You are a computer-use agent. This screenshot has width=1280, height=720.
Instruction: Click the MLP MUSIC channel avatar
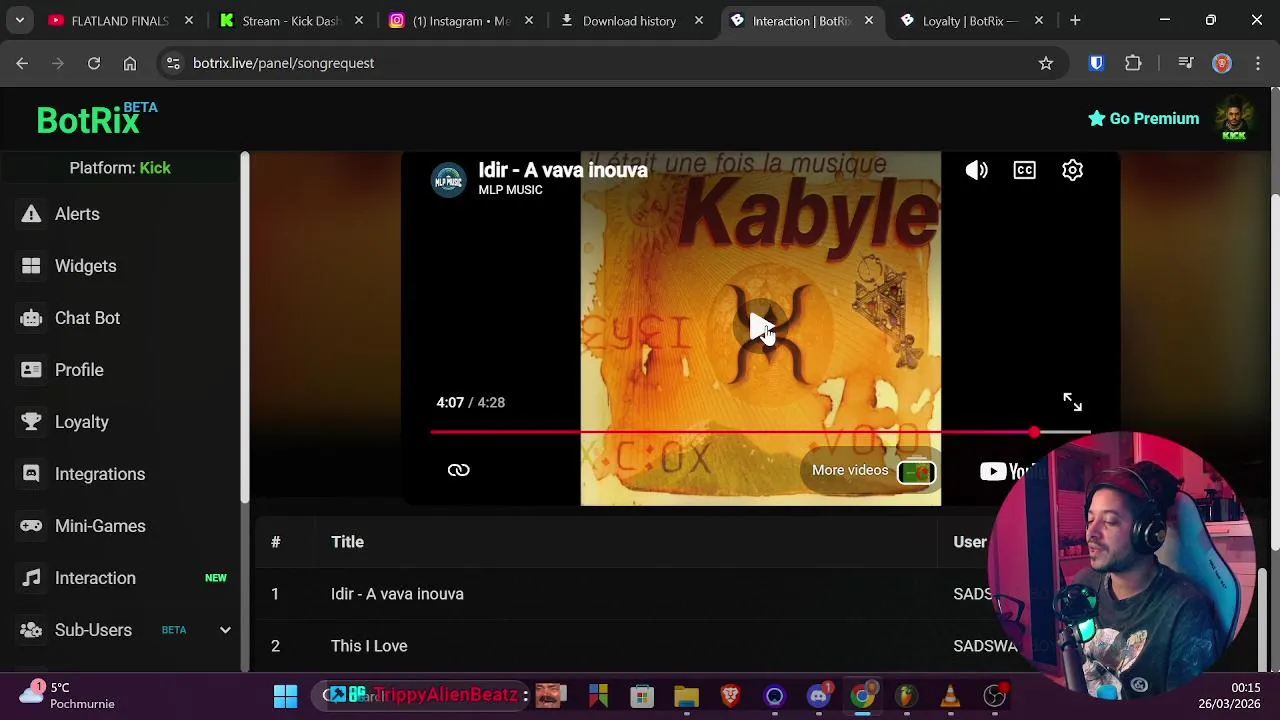click(x=448, y=180)
